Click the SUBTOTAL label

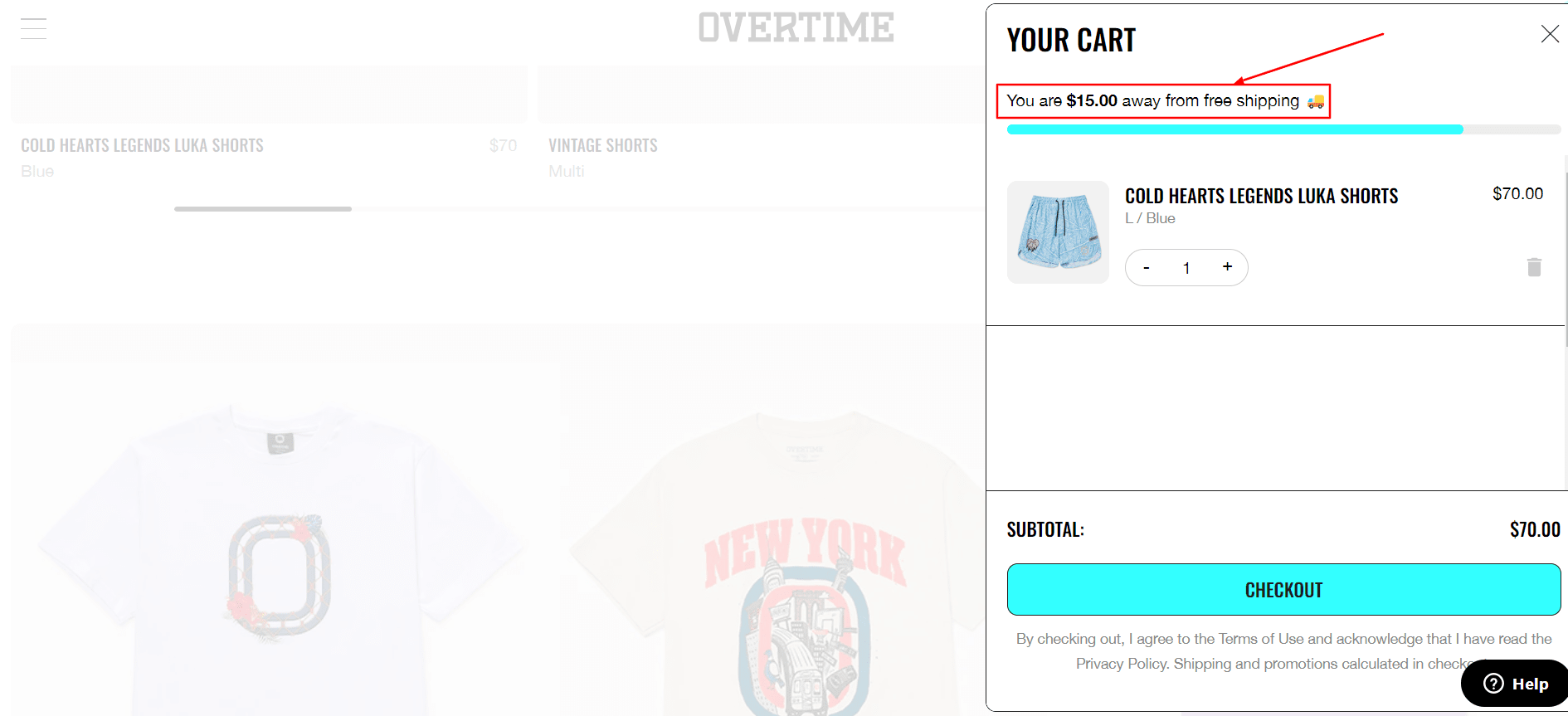(x=1045, y=529)
